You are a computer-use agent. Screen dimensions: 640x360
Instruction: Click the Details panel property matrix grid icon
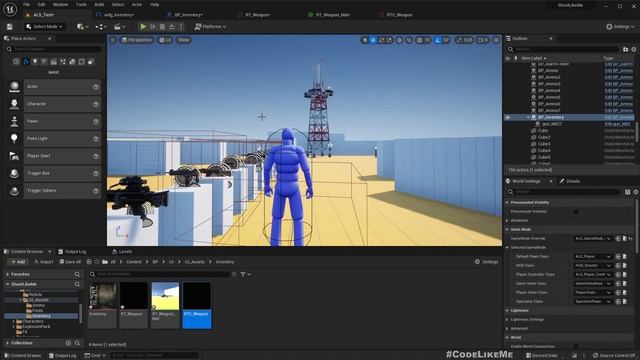click(627, 192)
